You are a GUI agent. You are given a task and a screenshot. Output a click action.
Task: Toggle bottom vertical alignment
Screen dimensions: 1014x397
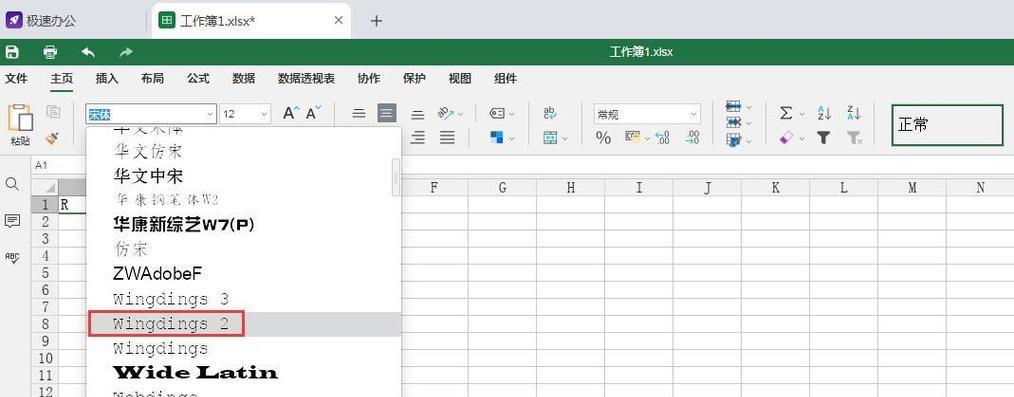point(418,114)
